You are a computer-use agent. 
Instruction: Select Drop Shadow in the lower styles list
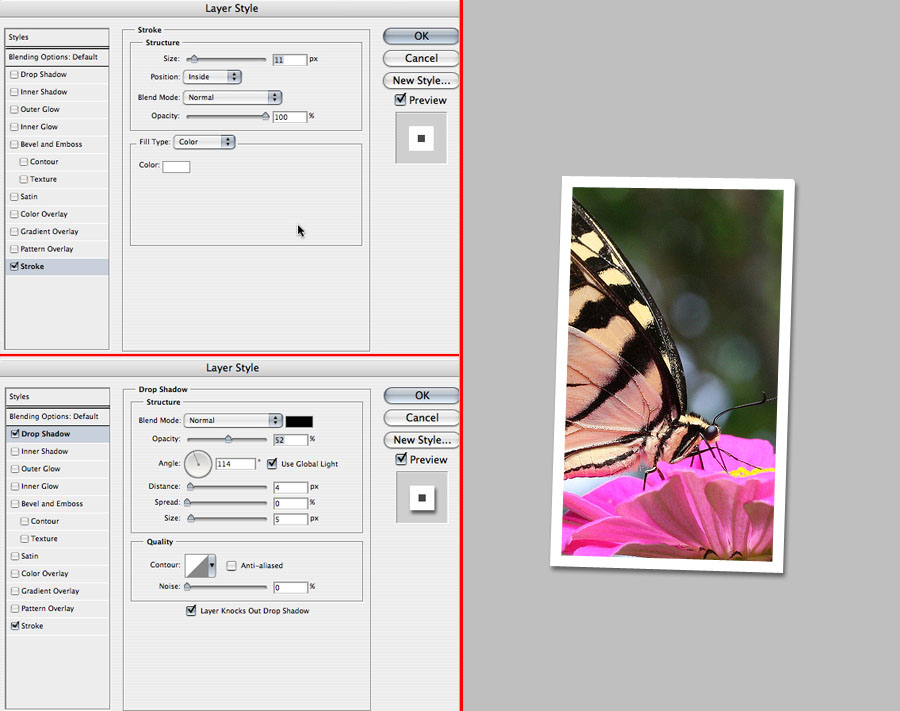point(45,434)
